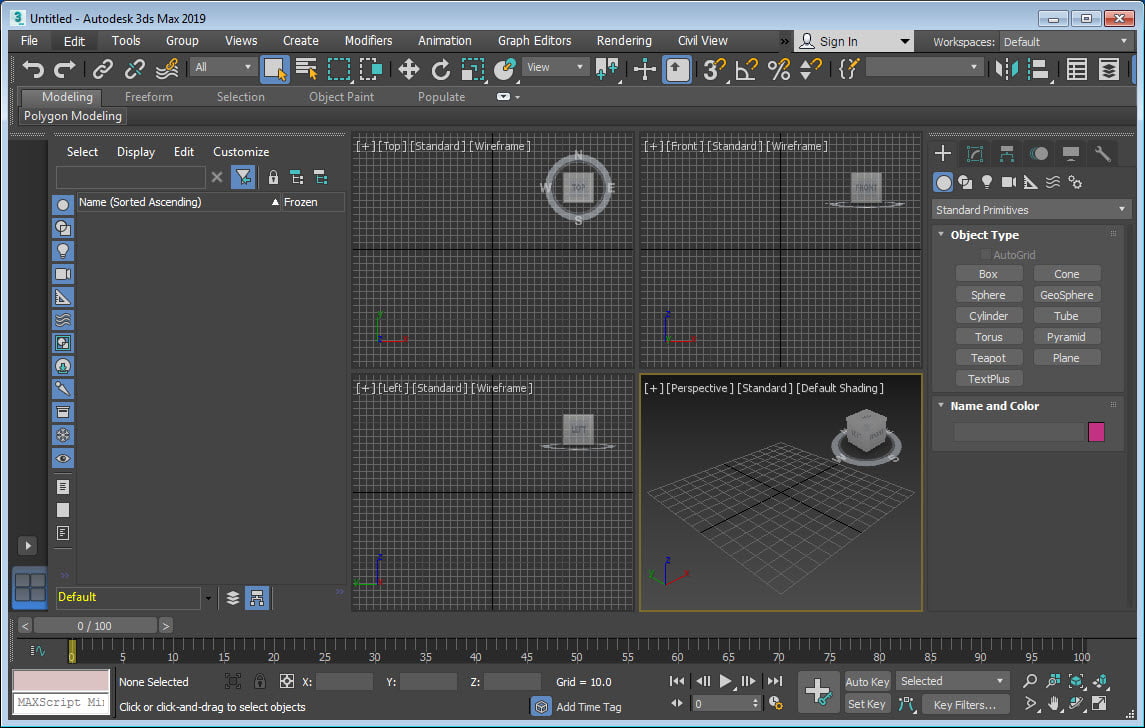The height and width of the screenshot is (728, 1145).
Task: Click the Zoom magnifier viewport control
Action: point(1030,681)
